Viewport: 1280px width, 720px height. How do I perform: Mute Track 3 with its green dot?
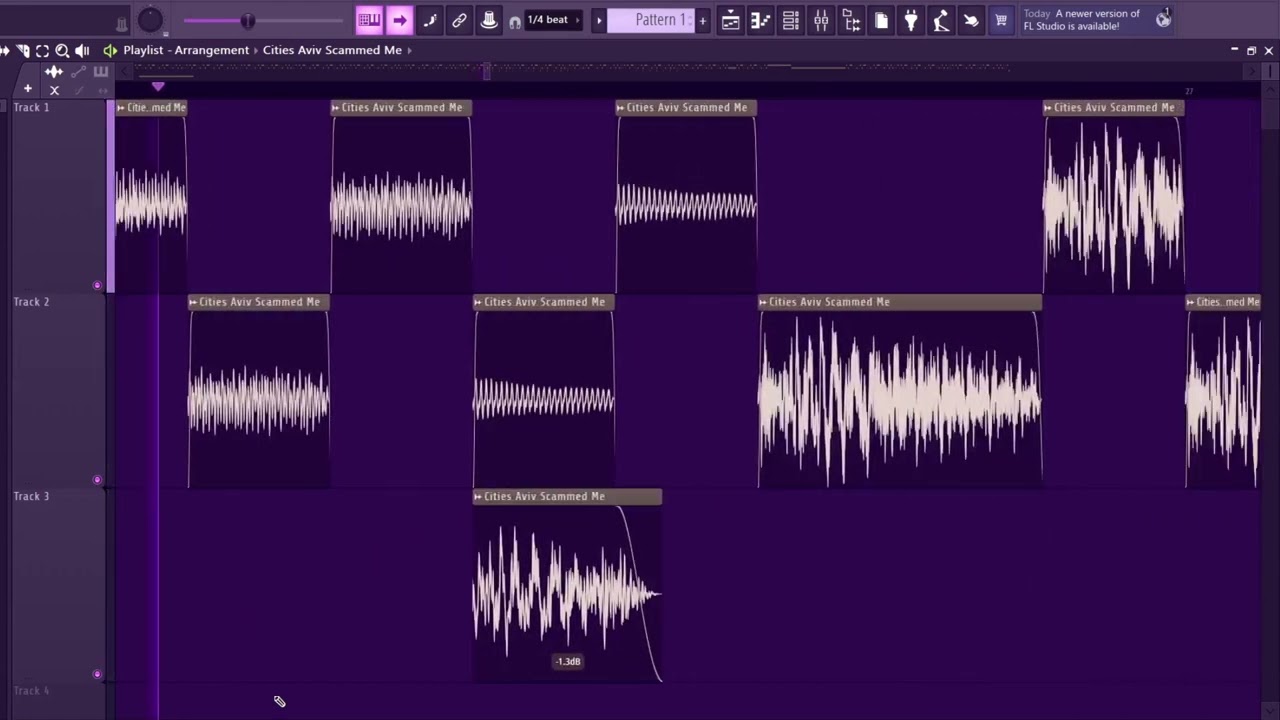tap(97, 674)
